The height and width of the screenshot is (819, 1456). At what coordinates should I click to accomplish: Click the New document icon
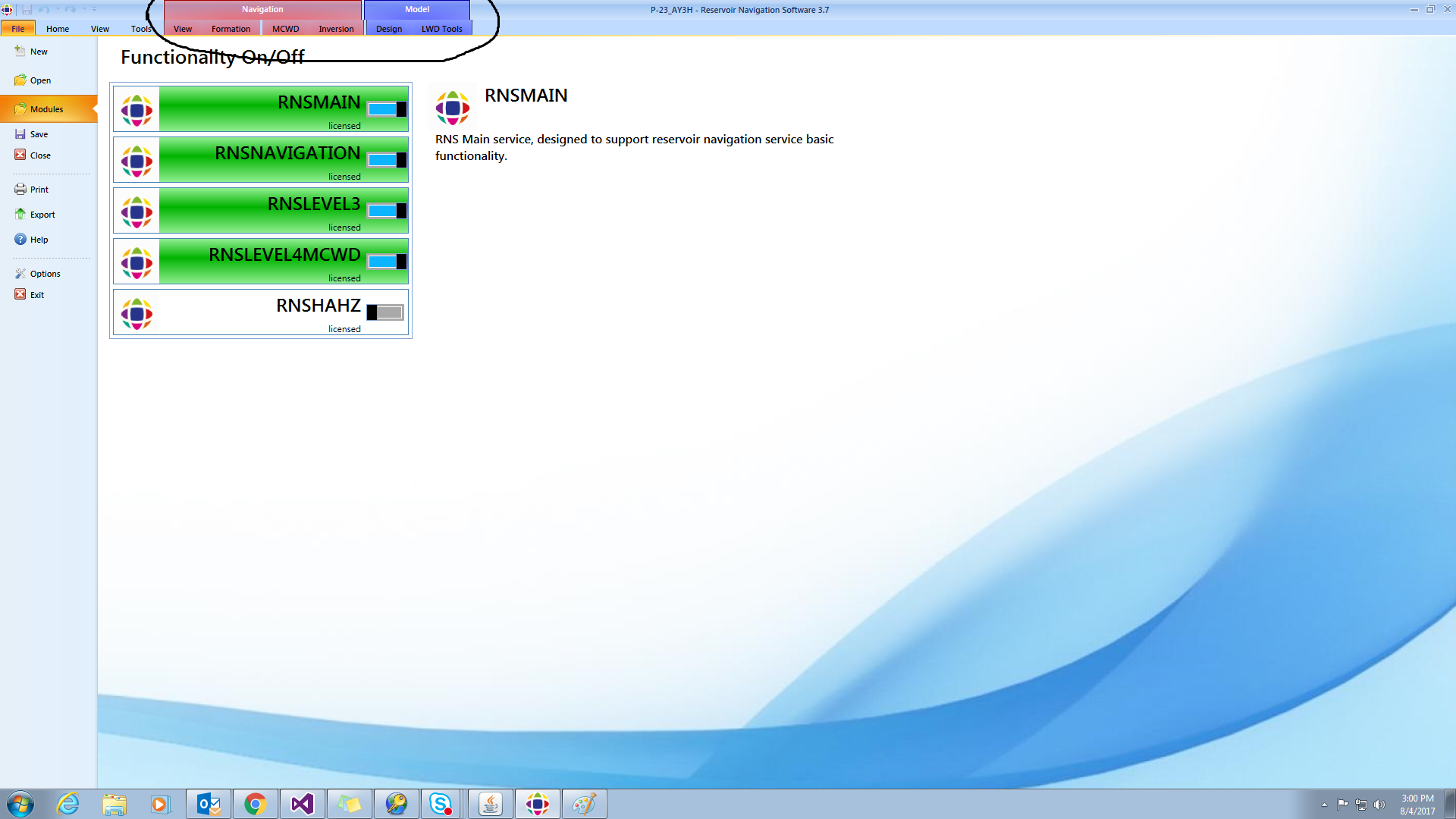point(20,51)
